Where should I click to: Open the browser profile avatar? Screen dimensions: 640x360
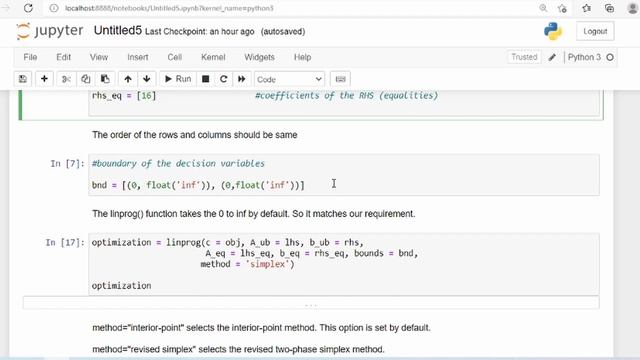(633, 8)
